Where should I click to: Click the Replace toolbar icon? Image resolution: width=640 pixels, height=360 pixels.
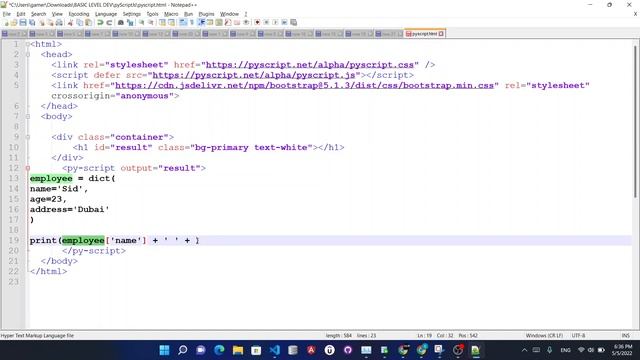[130, 22]
